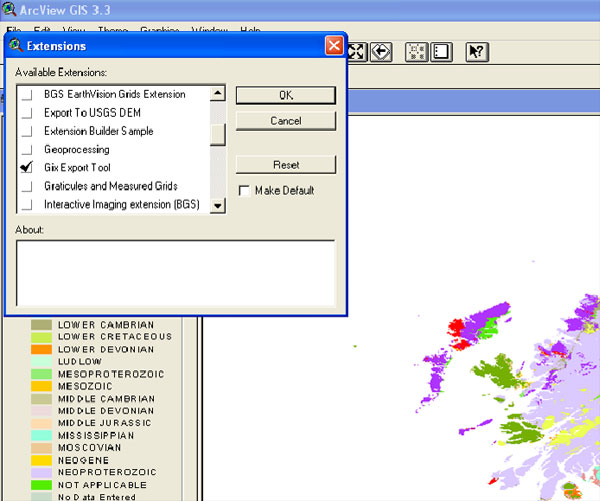The width and height of the screenshot is (600, 501).
Task: Click the LUDLOW legend swatch
Action: pos(41,362)
